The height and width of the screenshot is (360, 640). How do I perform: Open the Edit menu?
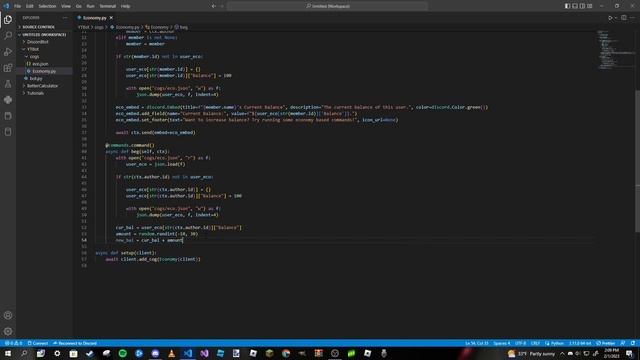click(29, 6)
